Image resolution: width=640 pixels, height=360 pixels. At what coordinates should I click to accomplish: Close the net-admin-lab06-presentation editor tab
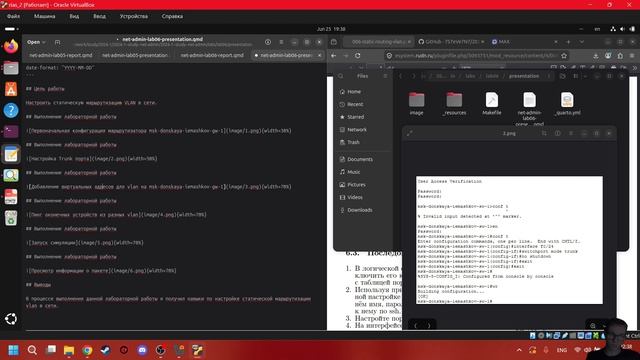coord(320,55)
